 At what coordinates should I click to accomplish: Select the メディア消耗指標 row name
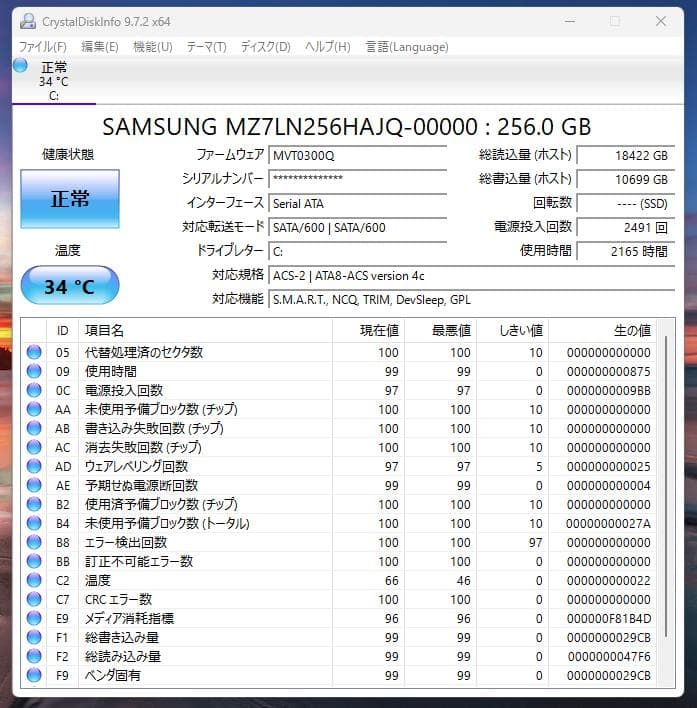pos(130,618)
